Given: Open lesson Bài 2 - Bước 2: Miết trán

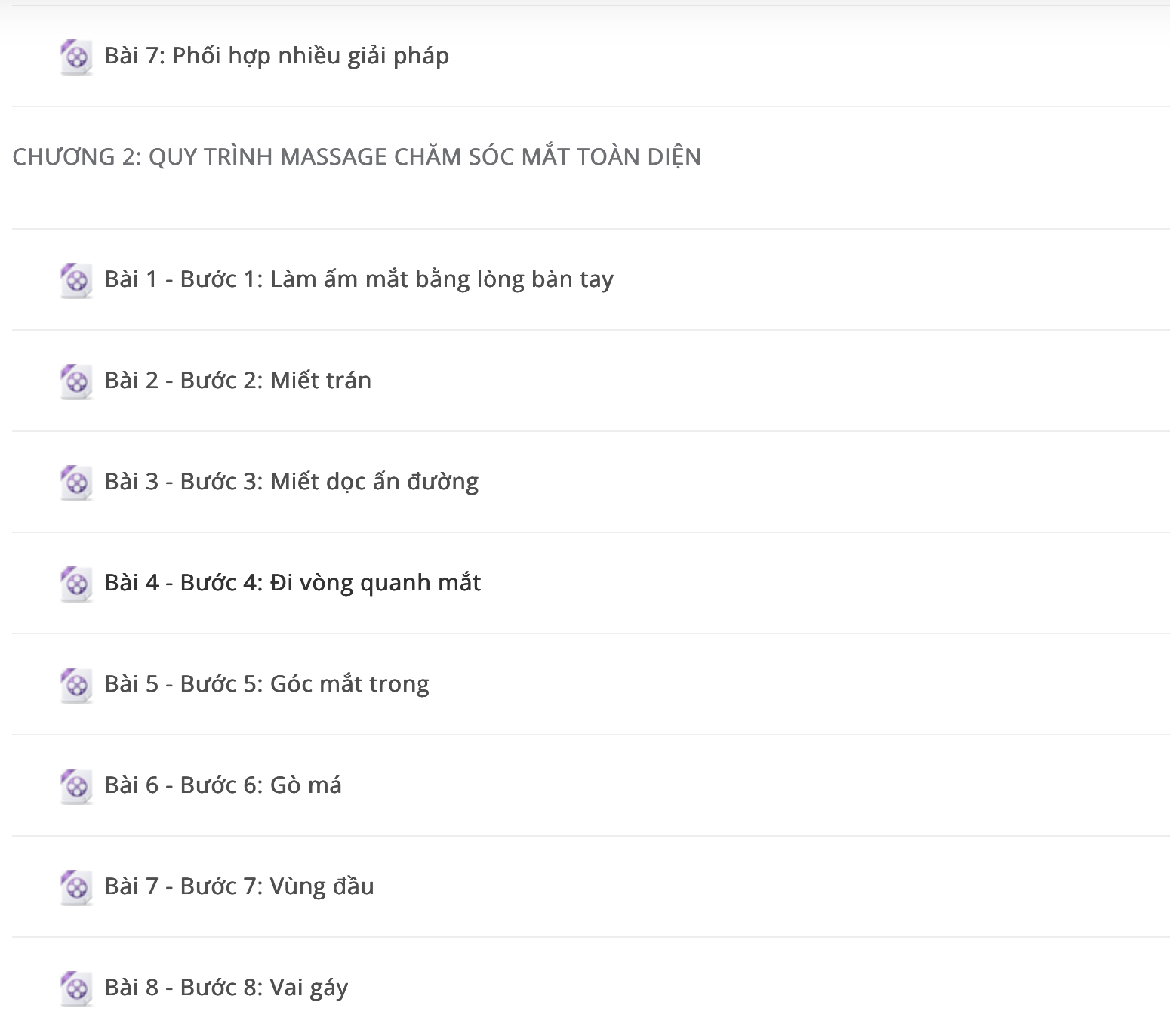Looking at the screenshot, I should (x=238, y=380).
